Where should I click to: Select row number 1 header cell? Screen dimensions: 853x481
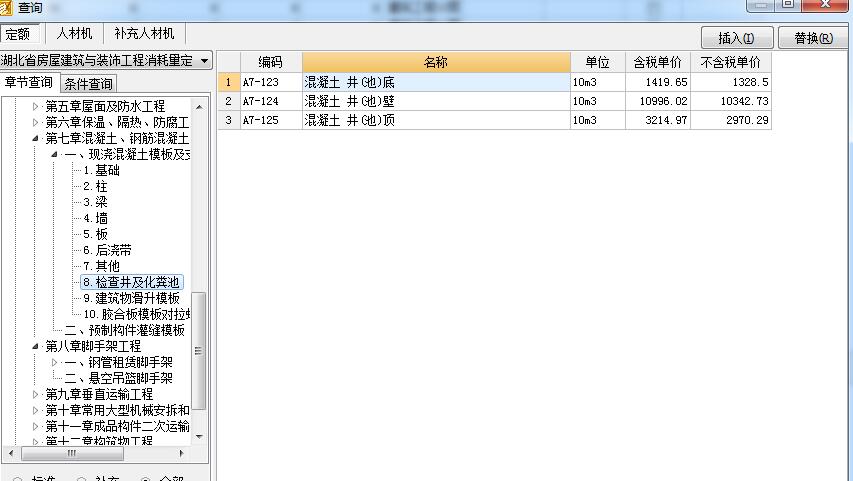point(228,82)
